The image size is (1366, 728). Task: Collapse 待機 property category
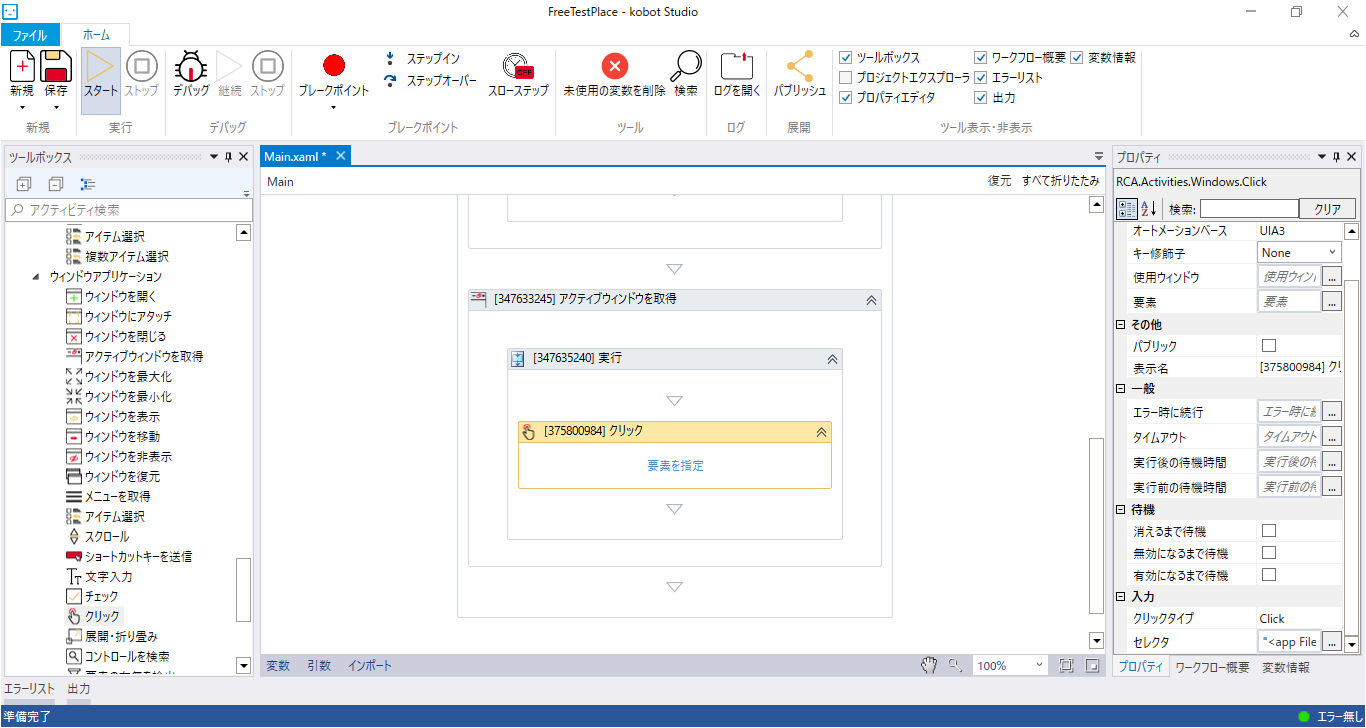coord(1121,510)
